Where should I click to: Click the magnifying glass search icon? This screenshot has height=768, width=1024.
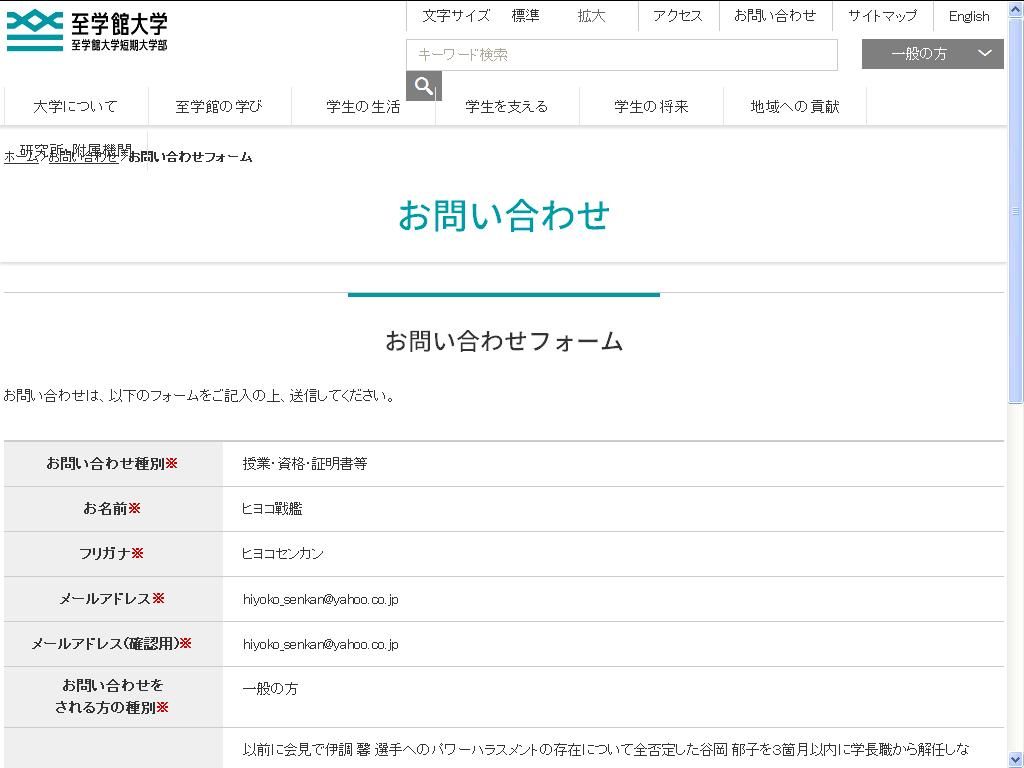click(423, 86)
